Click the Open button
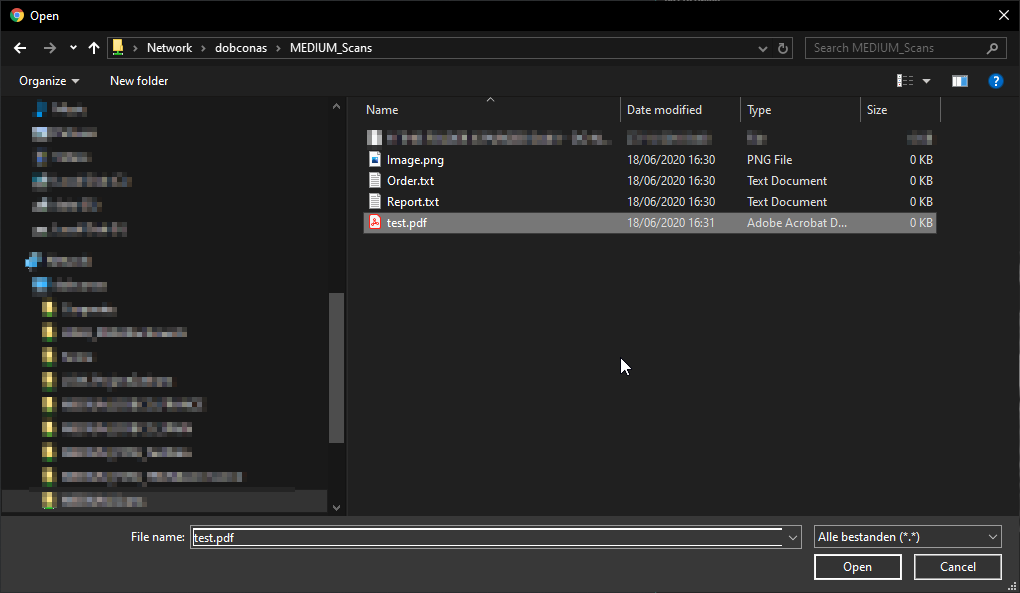The width and height of the screenshot is (1020, 593). [x=857, y=567]
